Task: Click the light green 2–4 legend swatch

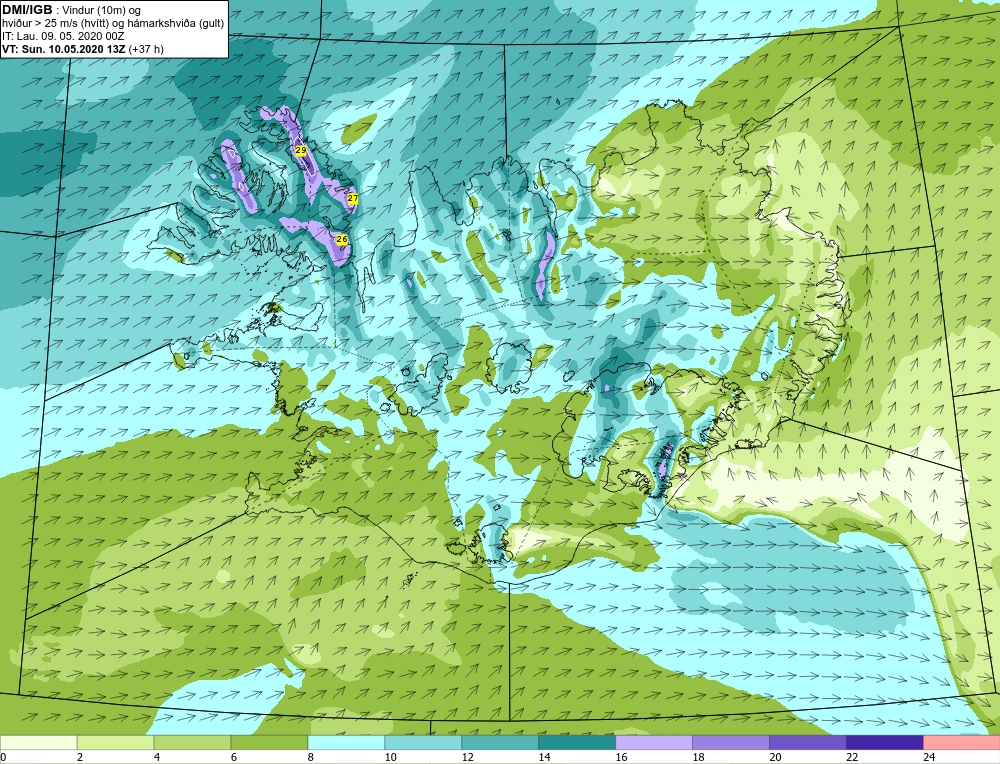Action: (115, 742)
